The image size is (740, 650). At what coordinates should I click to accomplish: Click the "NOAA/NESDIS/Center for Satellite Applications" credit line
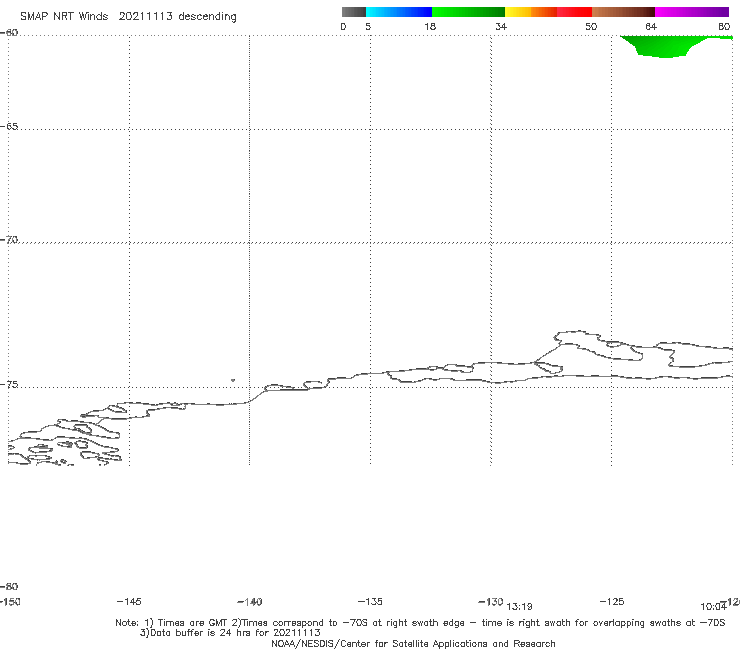pyautogui.click(x=413, y=644)
